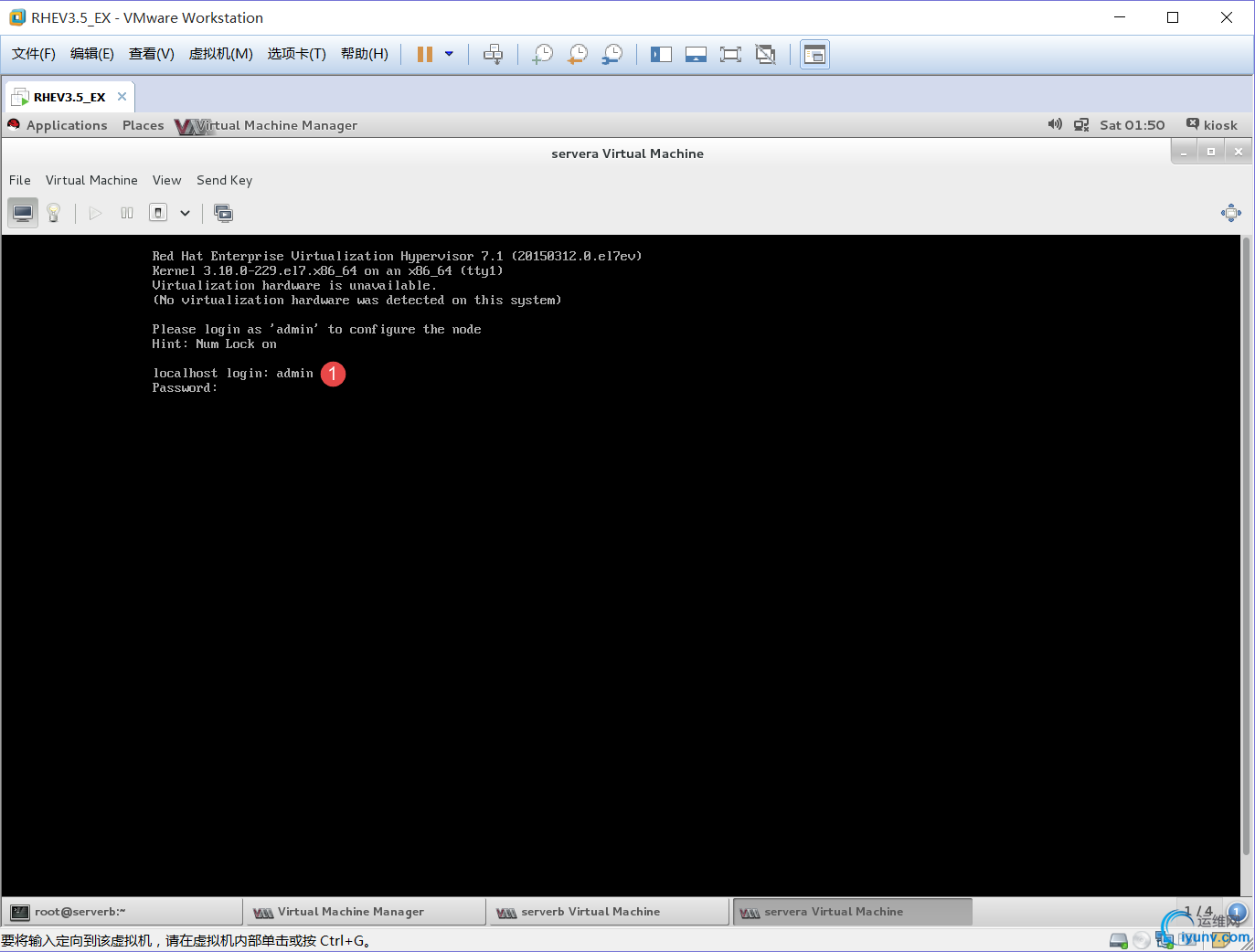Open the Sat 01:50 clock calendar
Screen dimensions: 1255x952
[x=1133, y=125]
